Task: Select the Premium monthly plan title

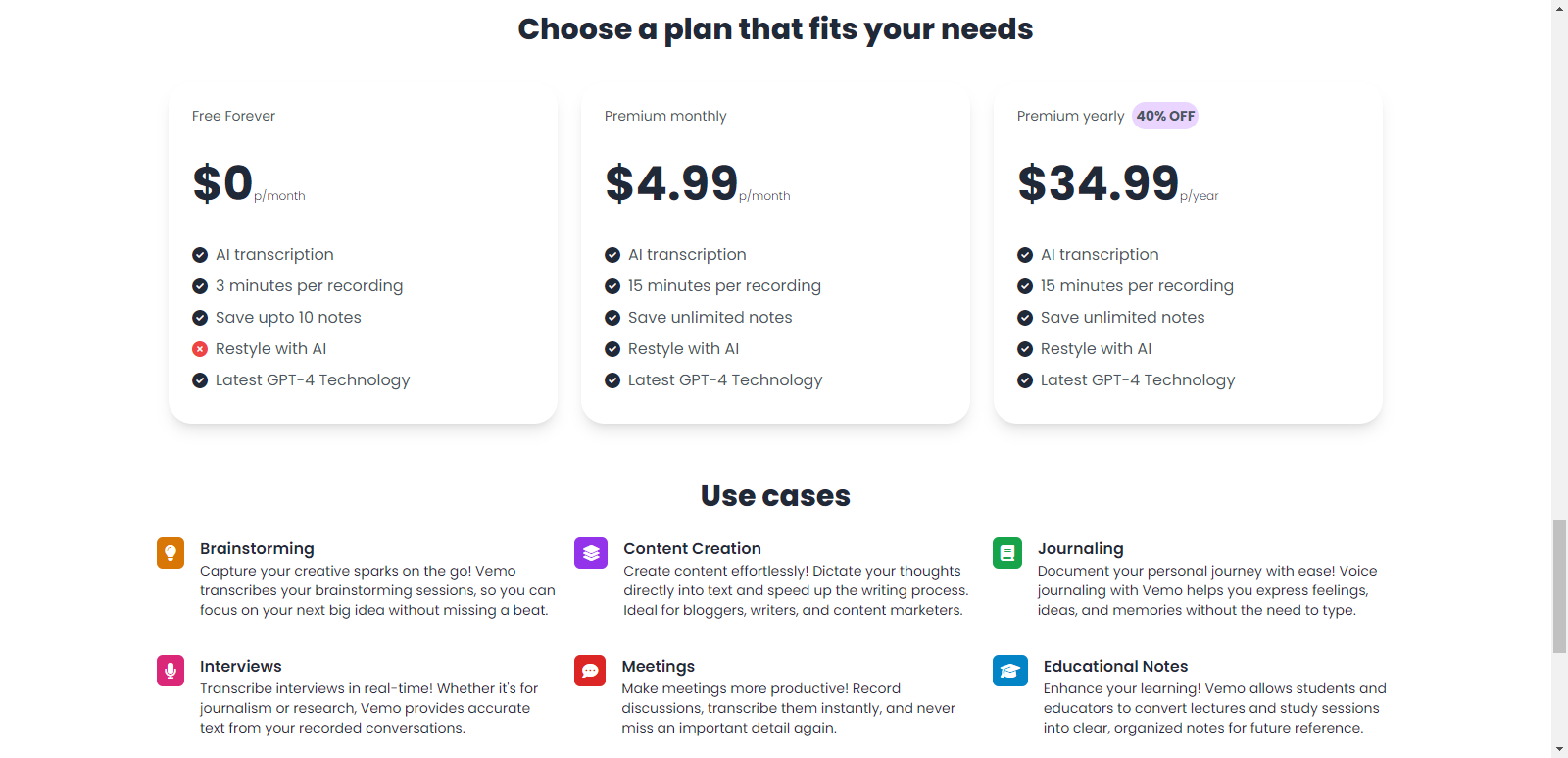Action: coord(665,116)
